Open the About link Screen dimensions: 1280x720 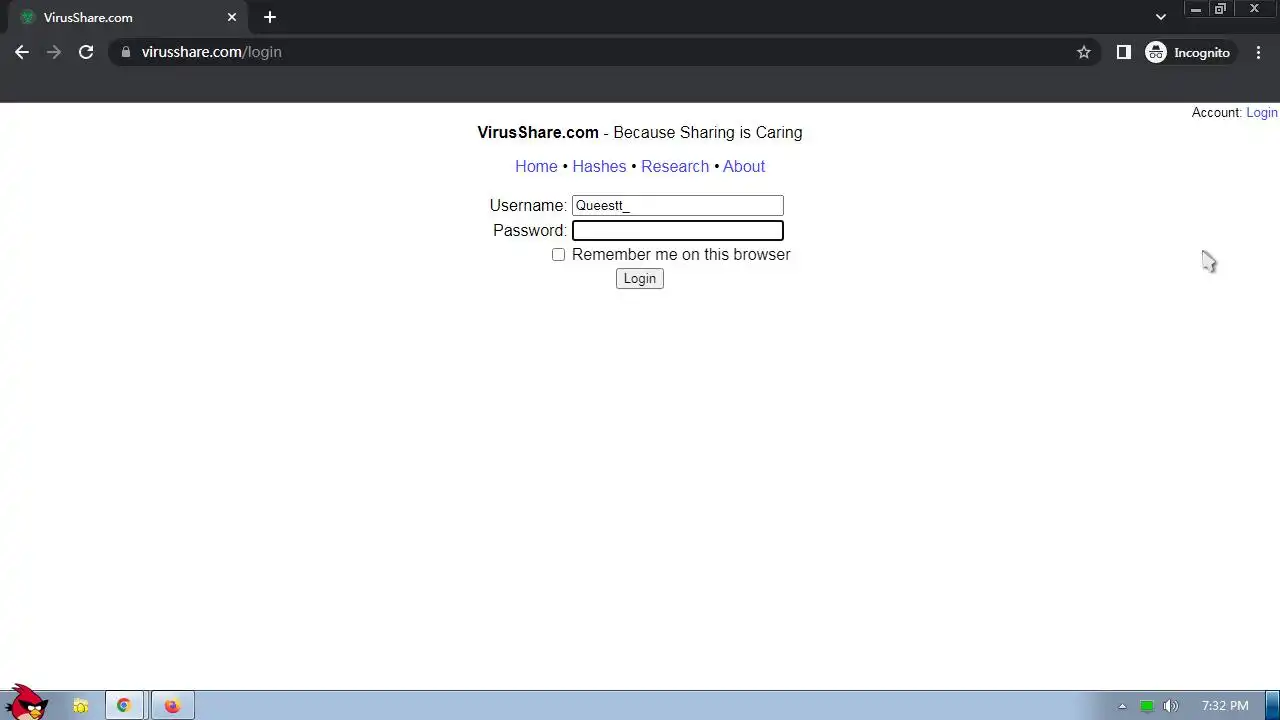coord(744,166)
